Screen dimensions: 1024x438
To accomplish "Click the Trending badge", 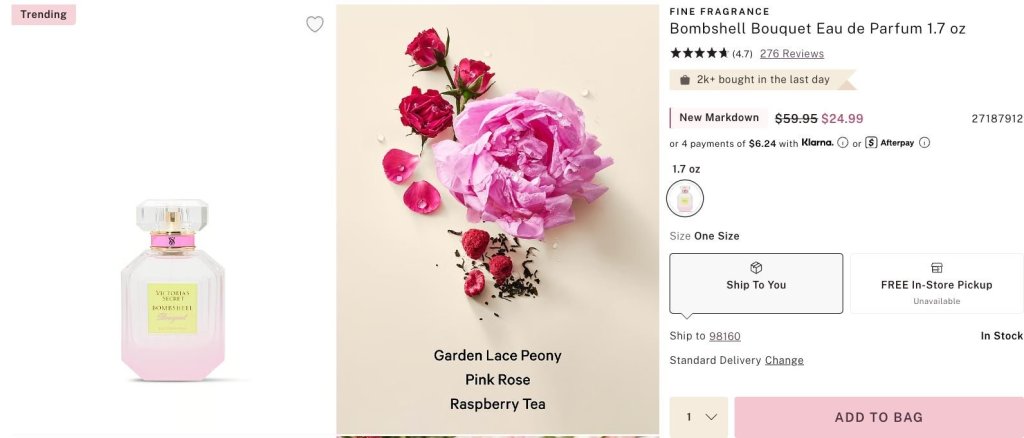I will click(x=44, y=14).
